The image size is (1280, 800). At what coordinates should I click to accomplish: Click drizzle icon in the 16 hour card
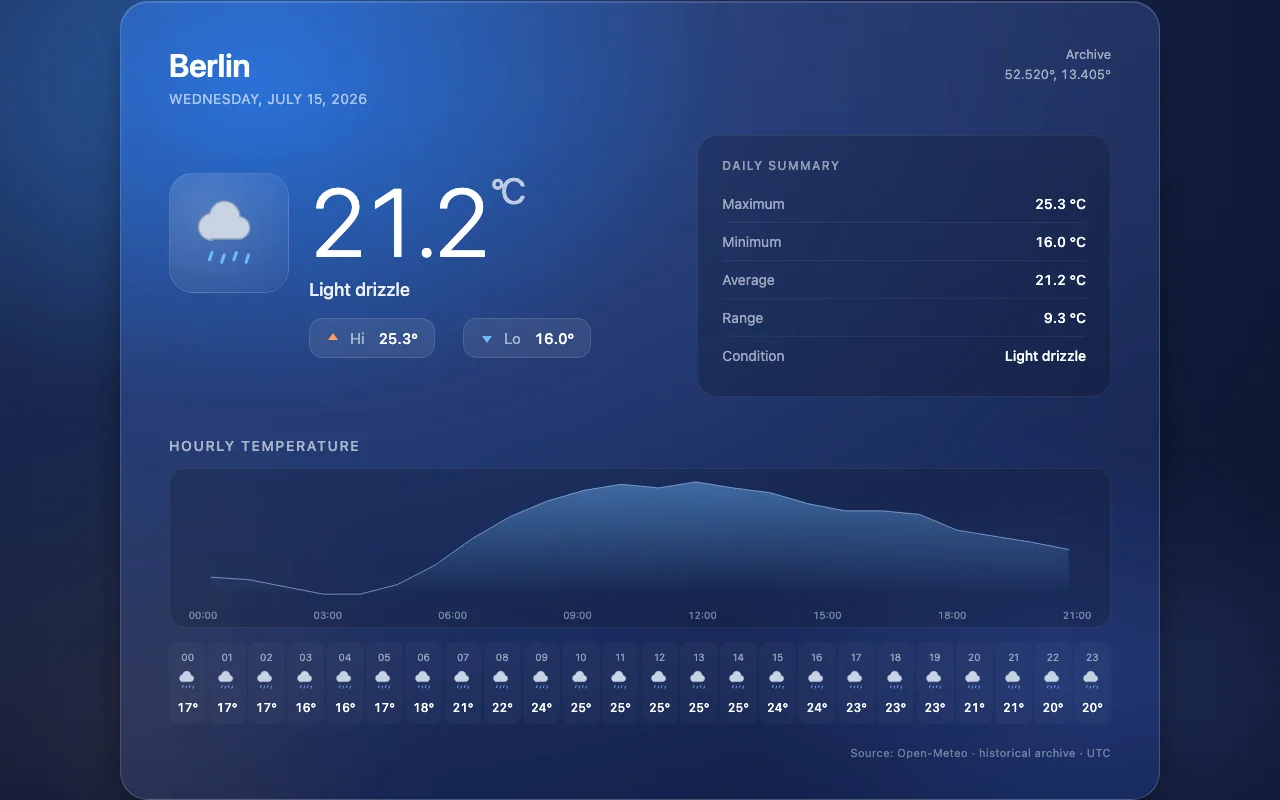(817, 680)
